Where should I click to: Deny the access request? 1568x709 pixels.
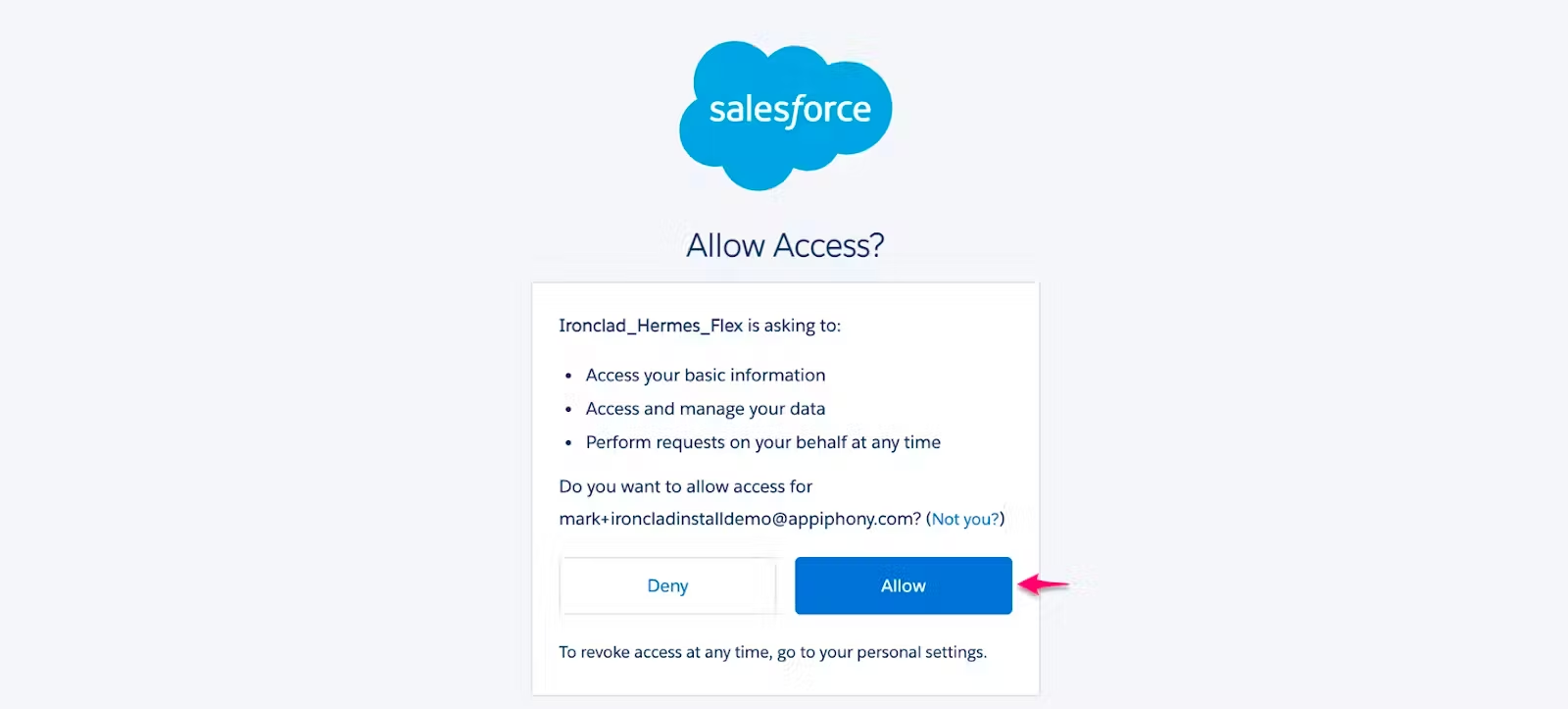click(667, 585)
